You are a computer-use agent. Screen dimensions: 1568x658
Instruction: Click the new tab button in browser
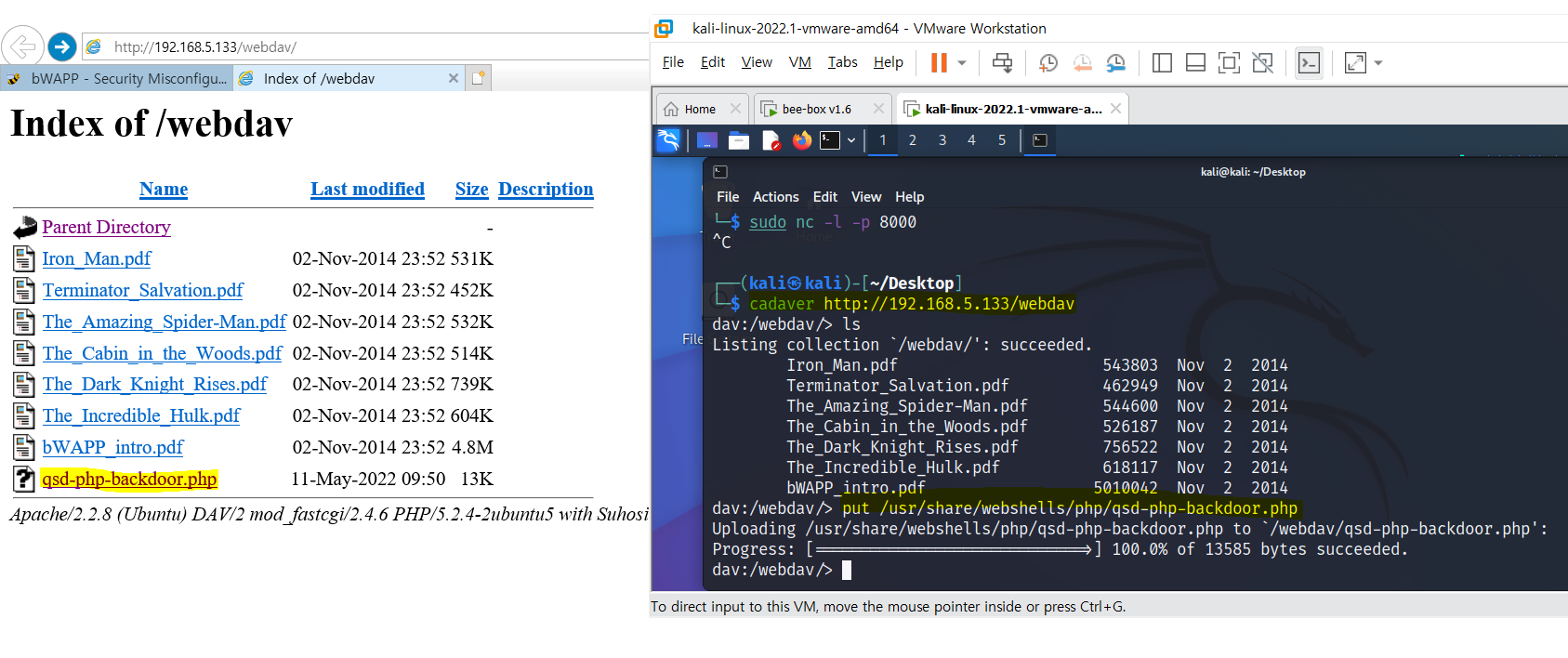click(x=478, y=78)
